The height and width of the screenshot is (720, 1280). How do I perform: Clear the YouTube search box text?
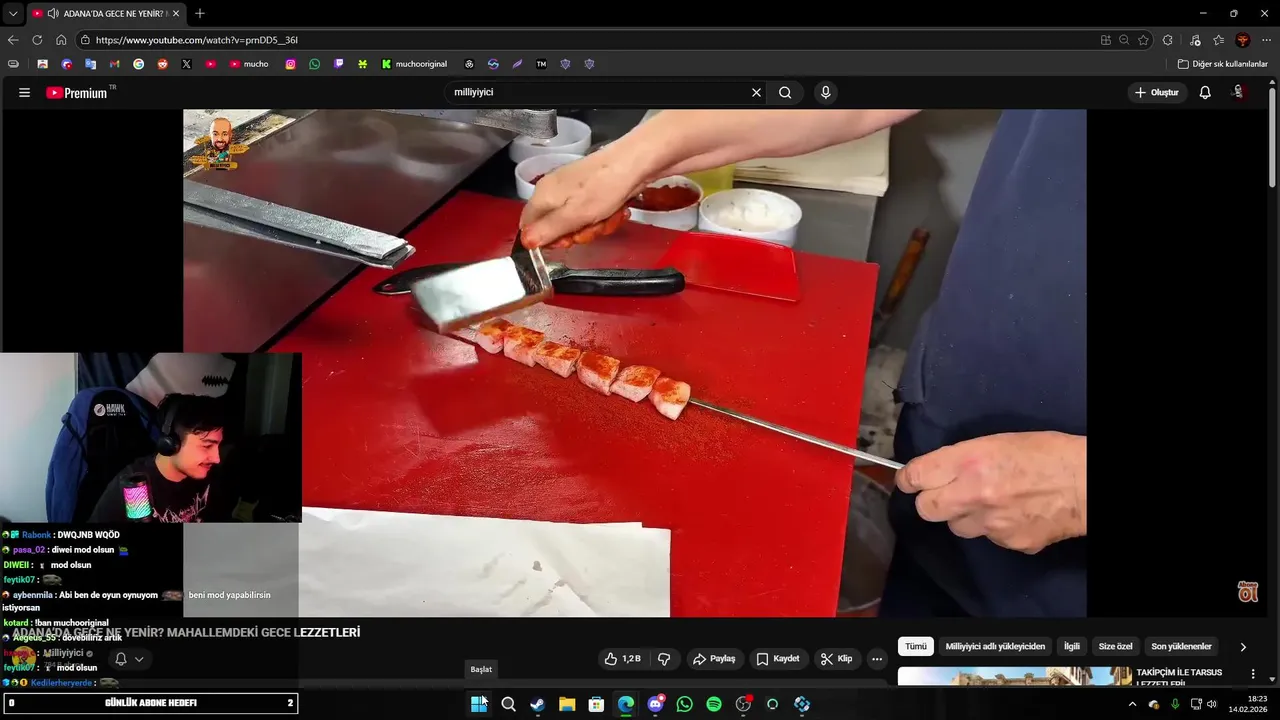coord(756,92)
